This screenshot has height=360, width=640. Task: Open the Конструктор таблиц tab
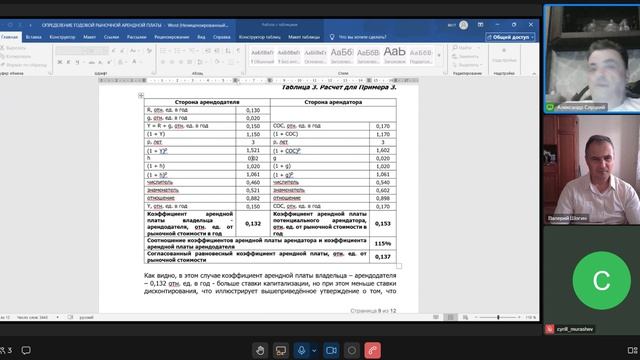260,37
